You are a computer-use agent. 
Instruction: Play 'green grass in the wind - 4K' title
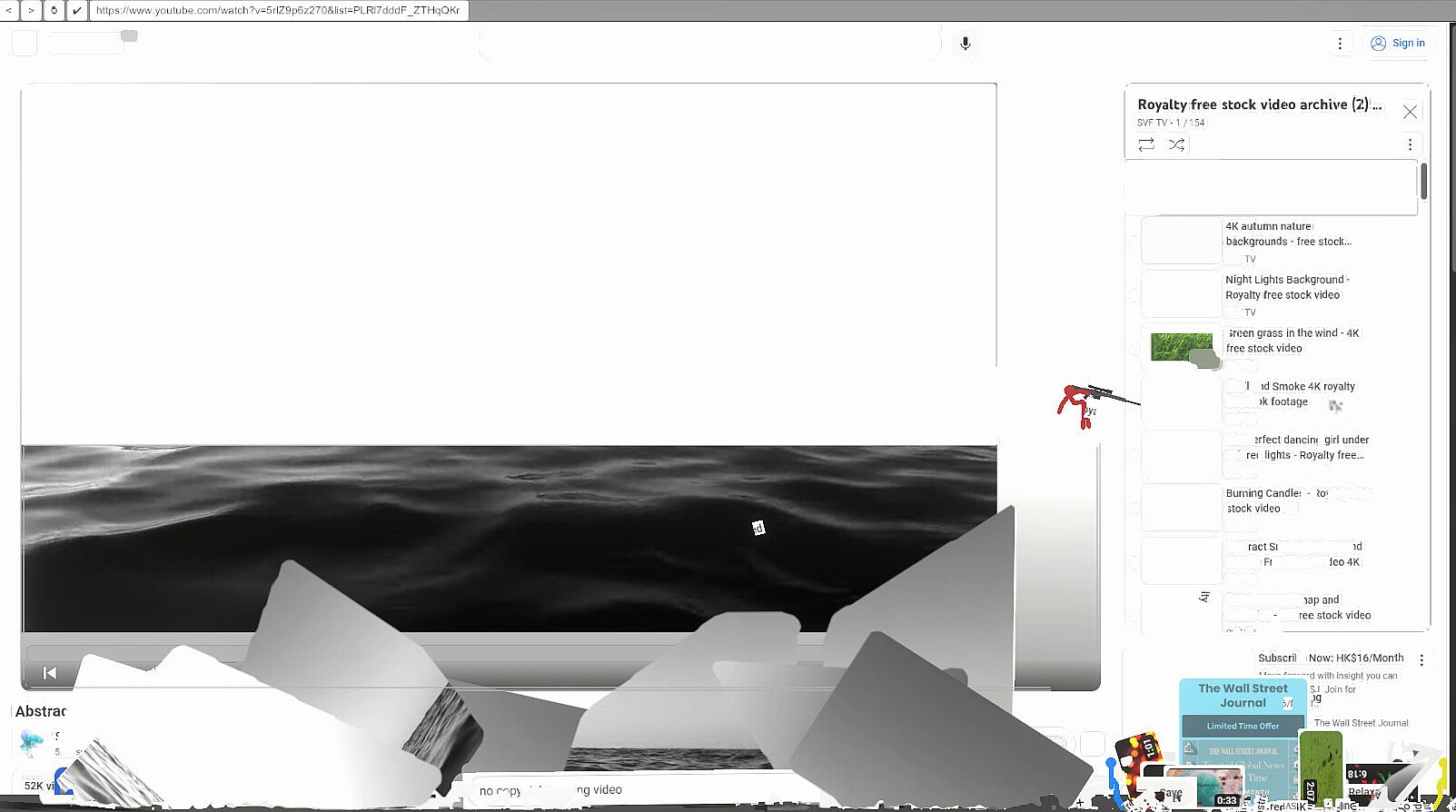pyautogui.click(x=1293, y=341)
